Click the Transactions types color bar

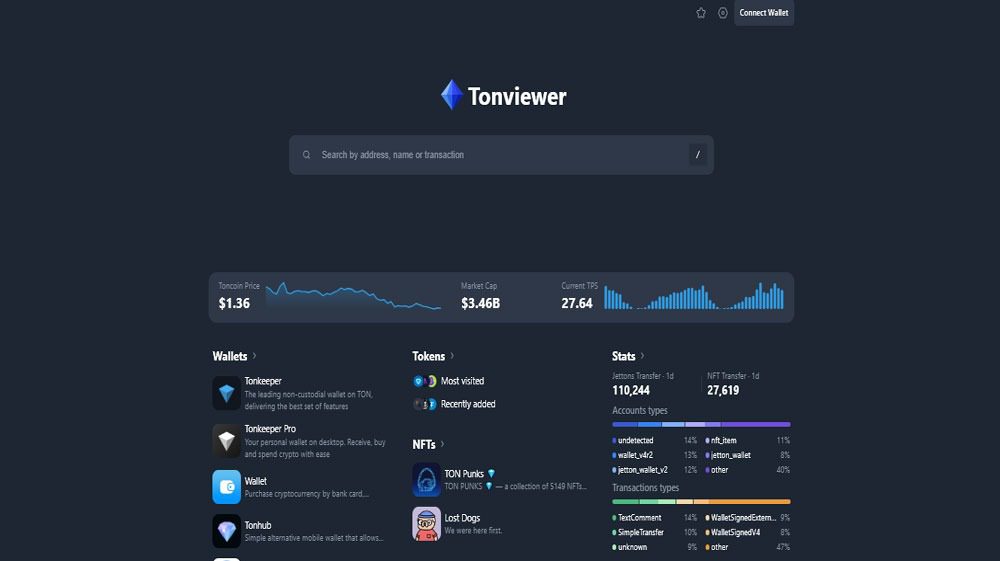click(x=702, y=502)
